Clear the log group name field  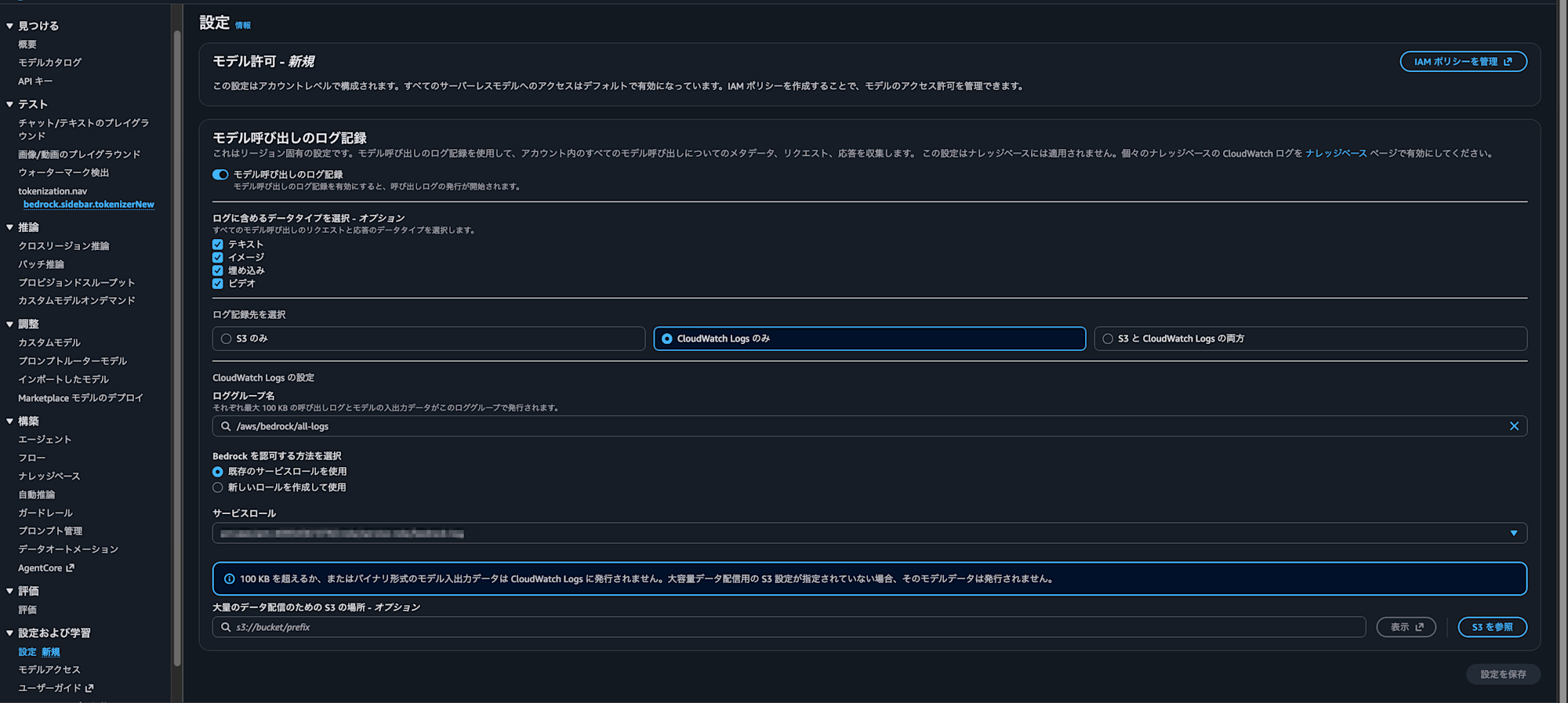point(1514,426)
